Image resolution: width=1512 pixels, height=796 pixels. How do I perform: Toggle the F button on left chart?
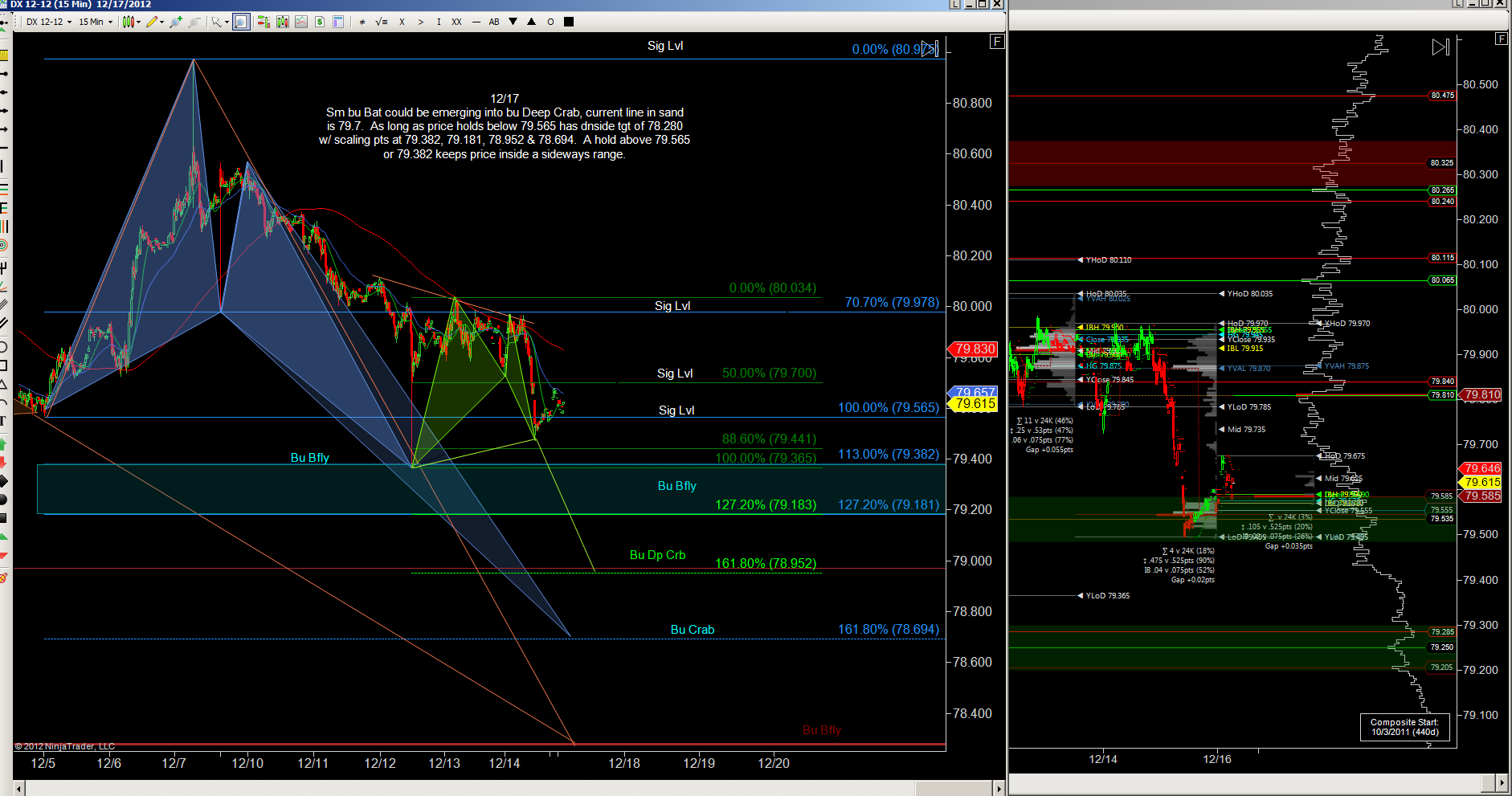[997, 41]
